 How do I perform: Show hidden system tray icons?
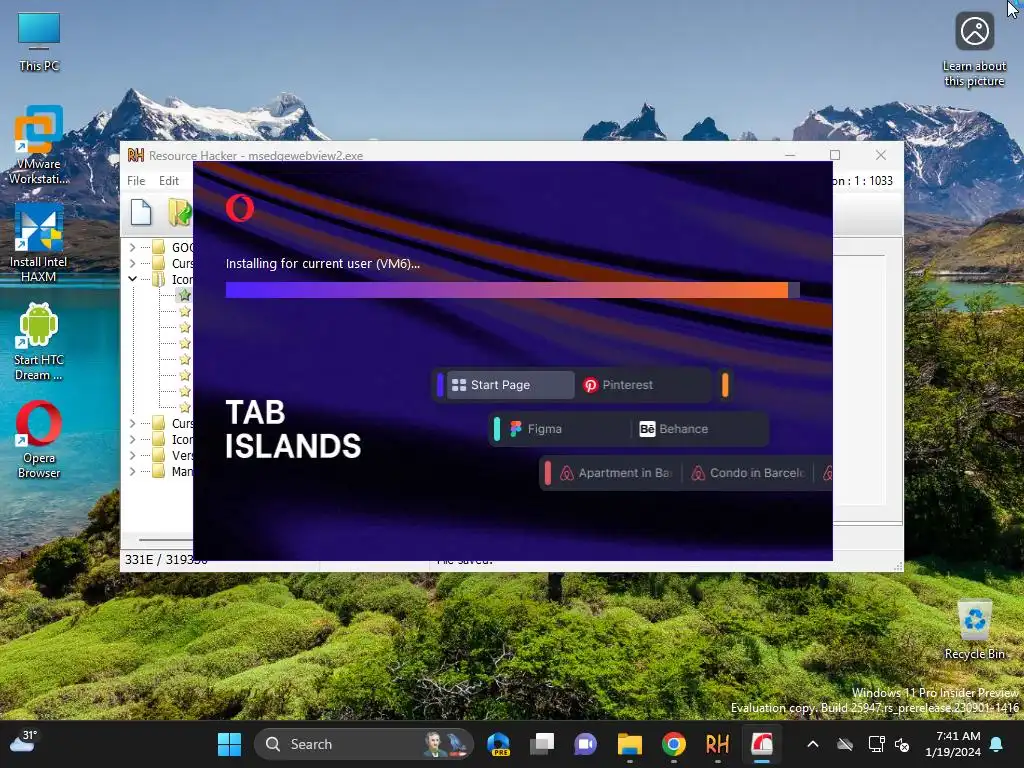(813, 744)
